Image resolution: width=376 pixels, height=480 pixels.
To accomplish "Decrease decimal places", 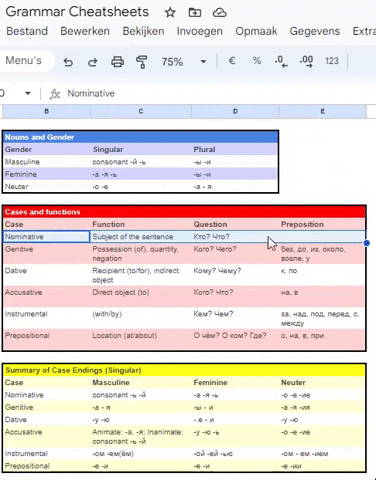I will point(281,61).
